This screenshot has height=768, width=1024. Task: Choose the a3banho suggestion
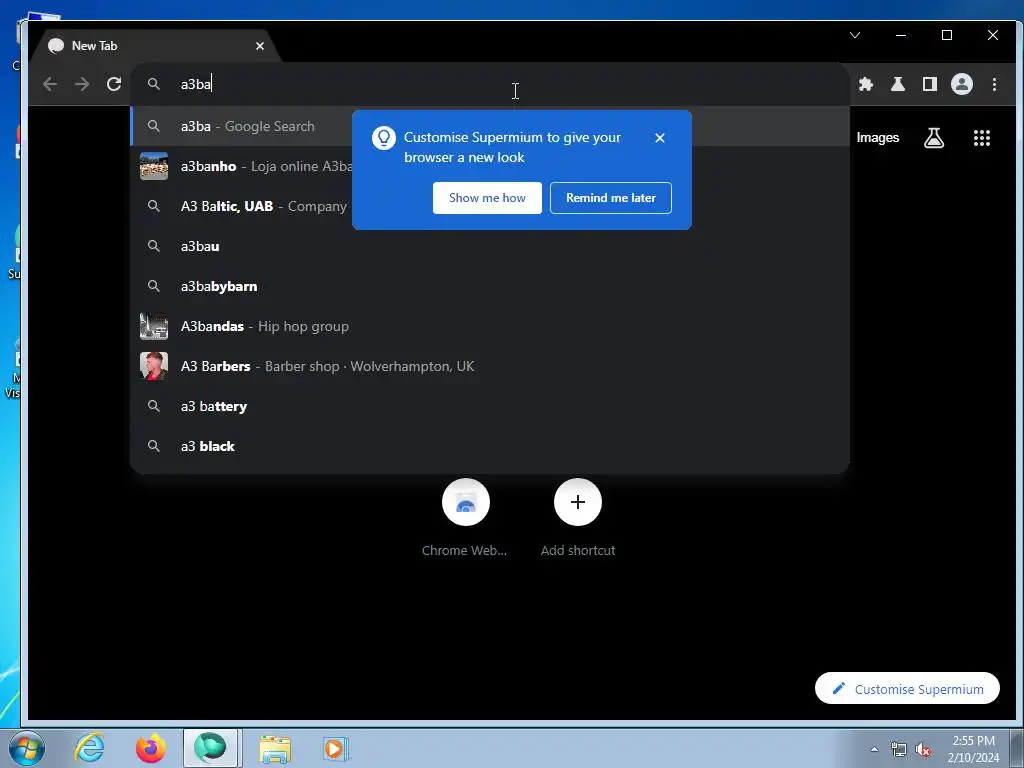[x=490, y=166]
